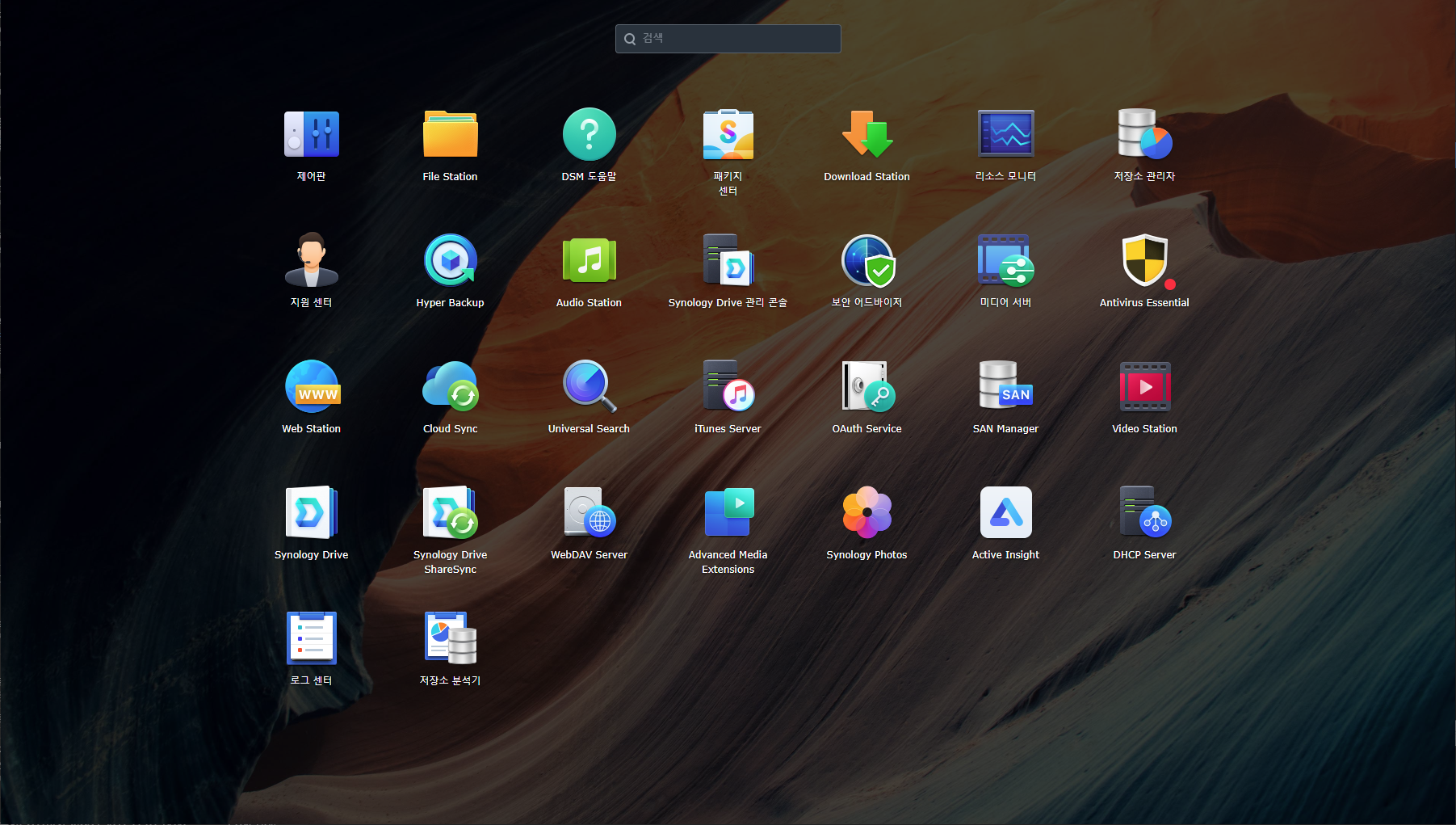1456x825 pixels.
Task: Open WebDAV Server
Action: pyautogui.click(x=590, y=512)
